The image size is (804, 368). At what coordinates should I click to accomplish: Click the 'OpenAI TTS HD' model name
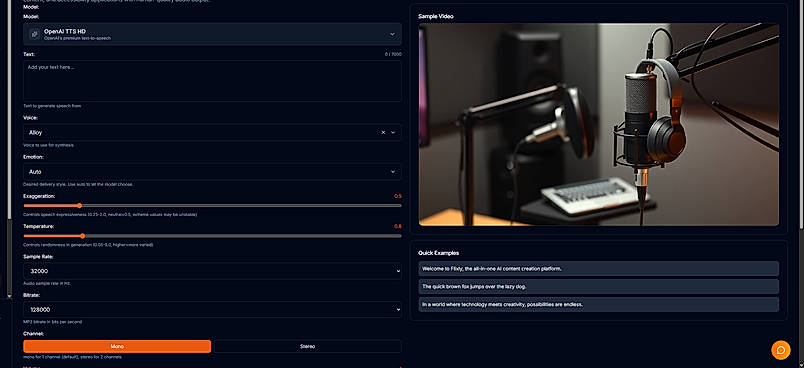[65, 31]
